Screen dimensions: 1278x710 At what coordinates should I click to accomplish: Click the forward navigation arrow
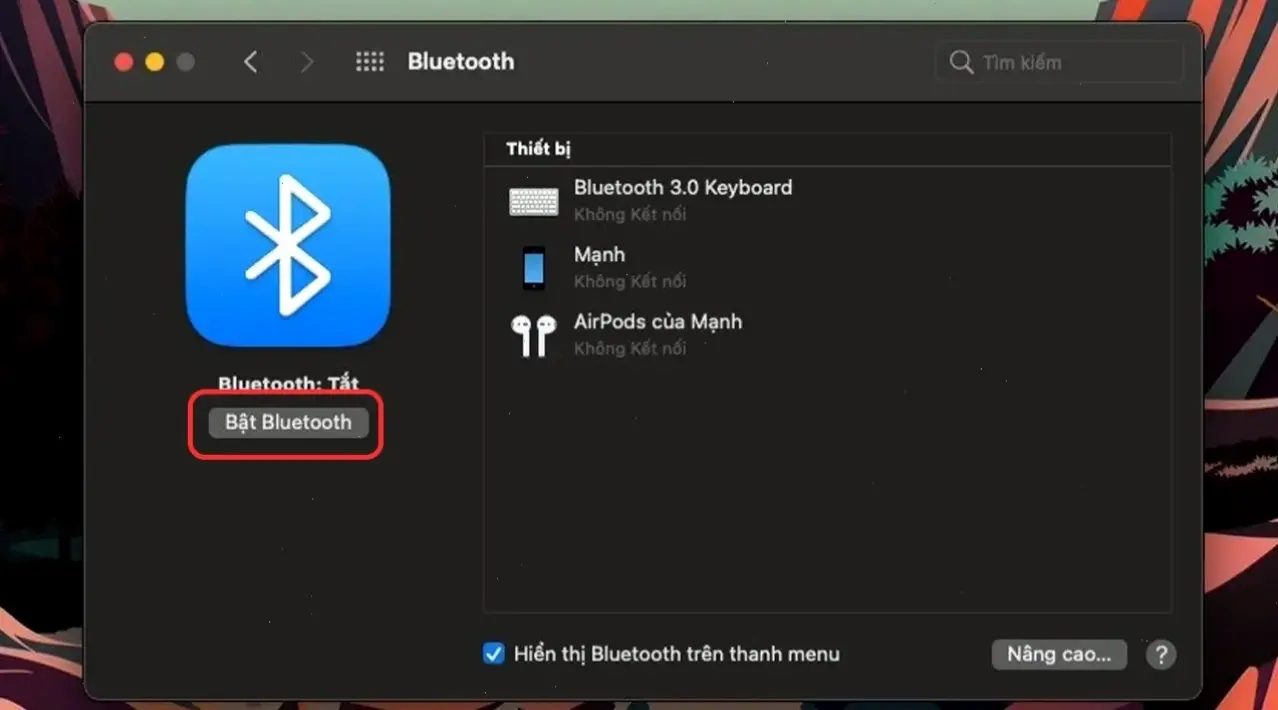(x=307, y=61)
